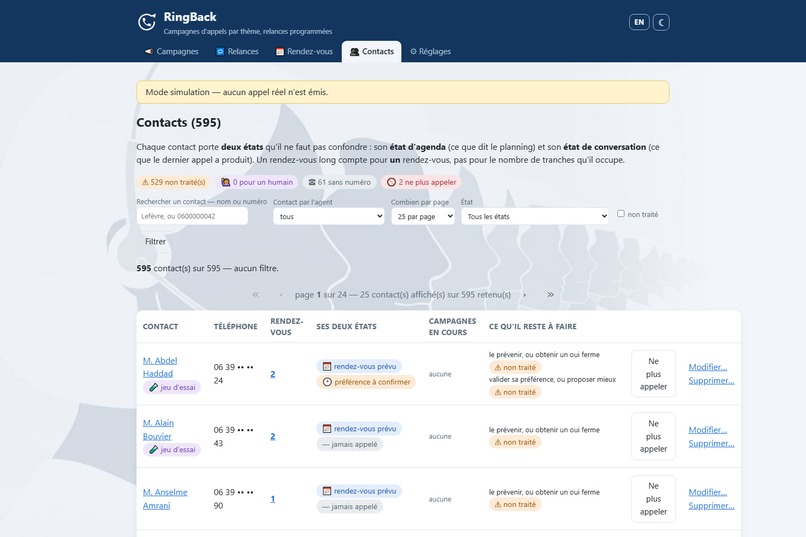
Task: Click rendez-vous prévu badge for Alain Bouvier
Action: [359, 429]
